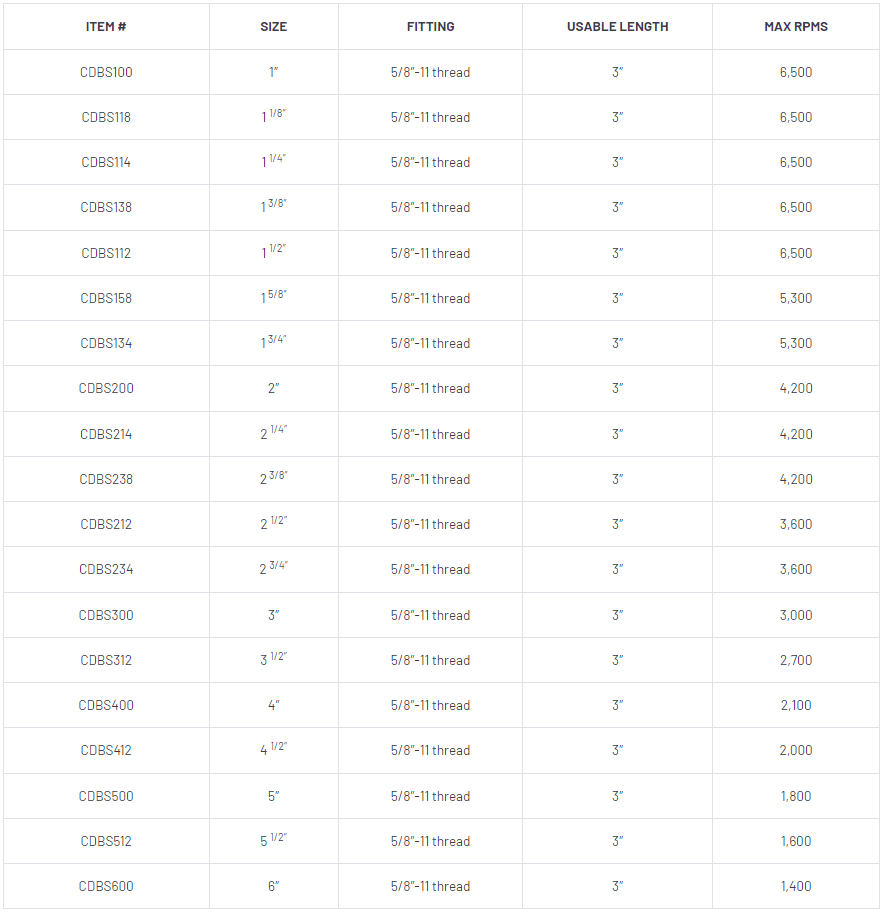The width and height of the screenshot is (881, 912).
Task: Select item number CDBS158
Action: tap(106, 298)
